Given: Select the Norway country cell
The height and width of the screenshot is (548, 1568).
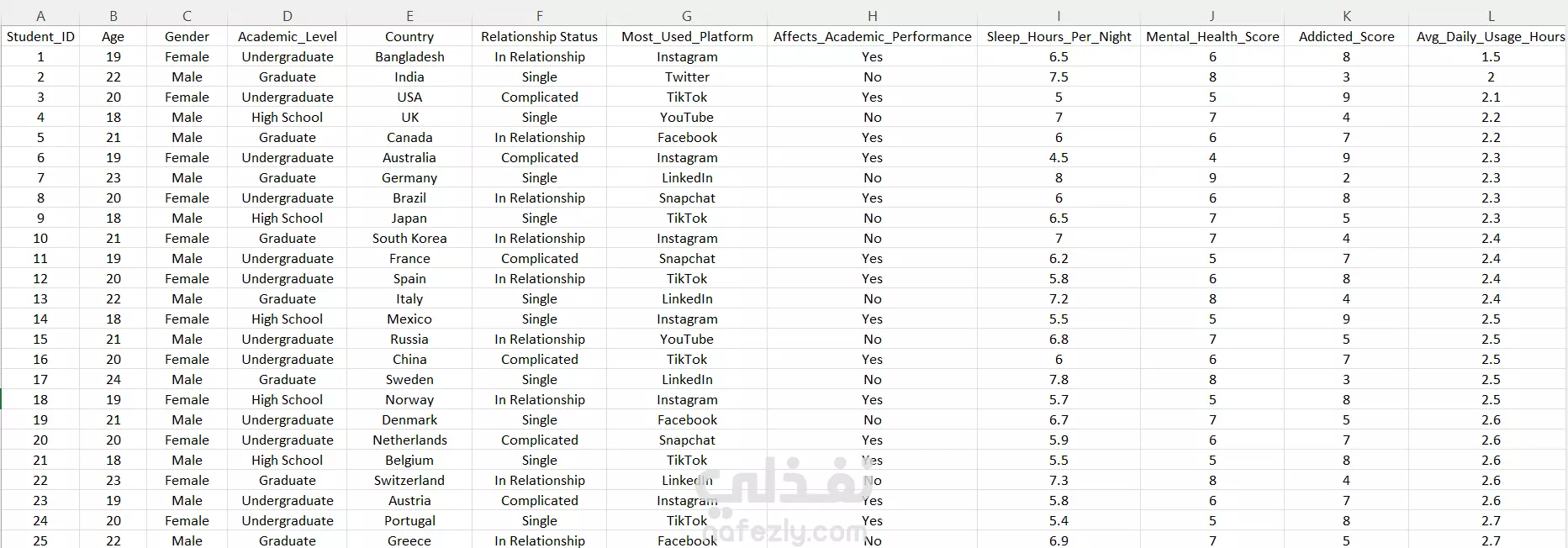Looking at the screenshot, I should [x=409, y=399].
